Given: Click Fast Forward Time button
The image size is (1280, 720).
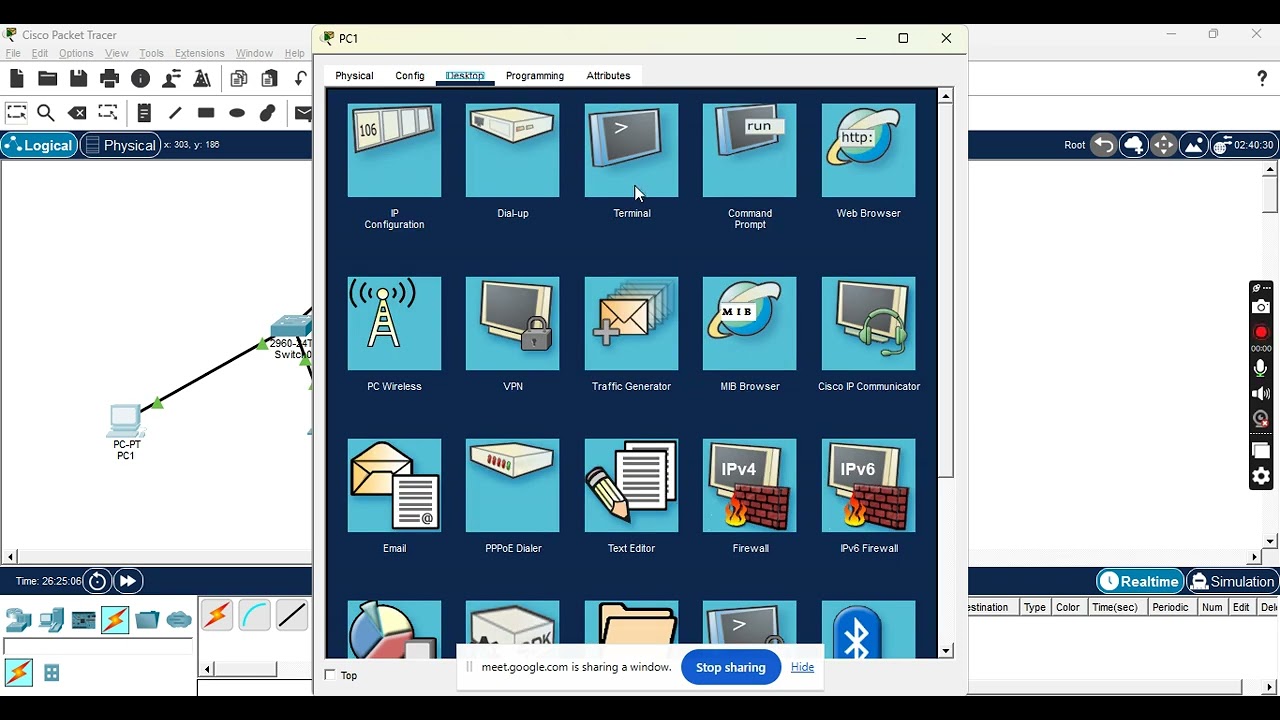Looking at the screenshot, I should pyautogui.click(x=128, y=581).
